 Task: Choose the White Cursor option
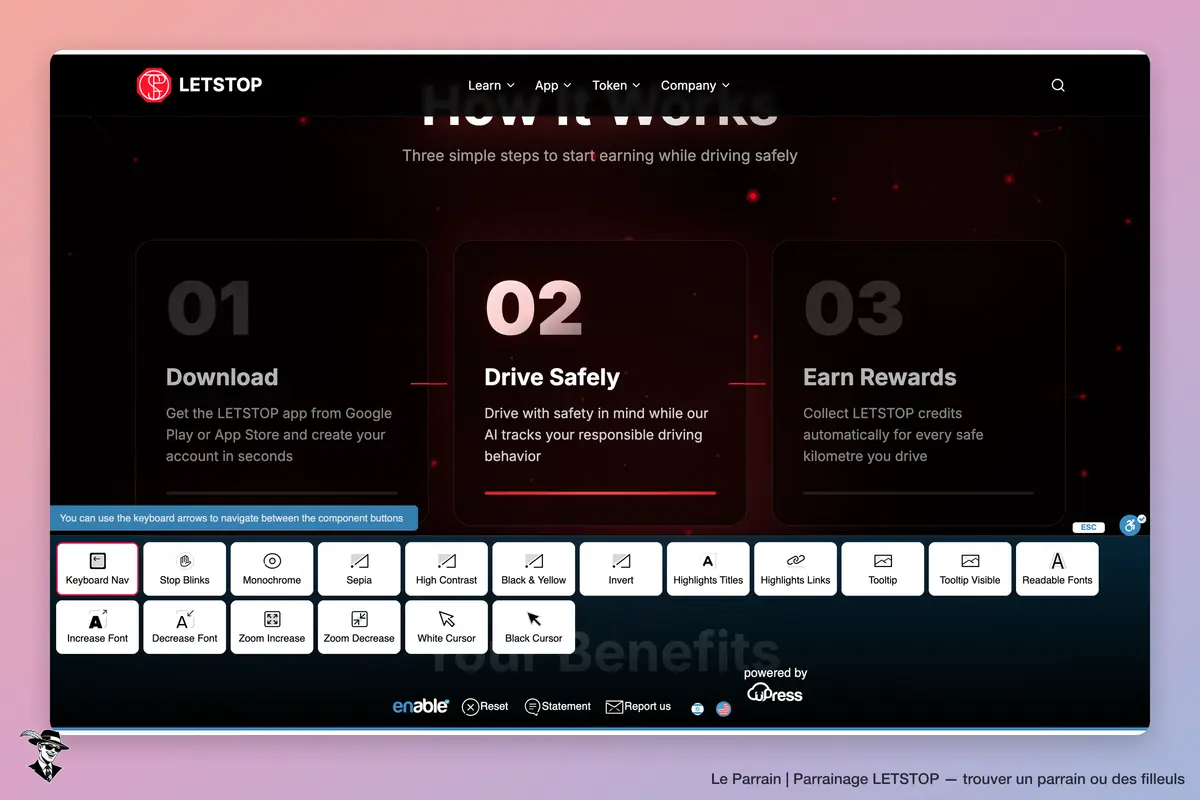[447, 627]
